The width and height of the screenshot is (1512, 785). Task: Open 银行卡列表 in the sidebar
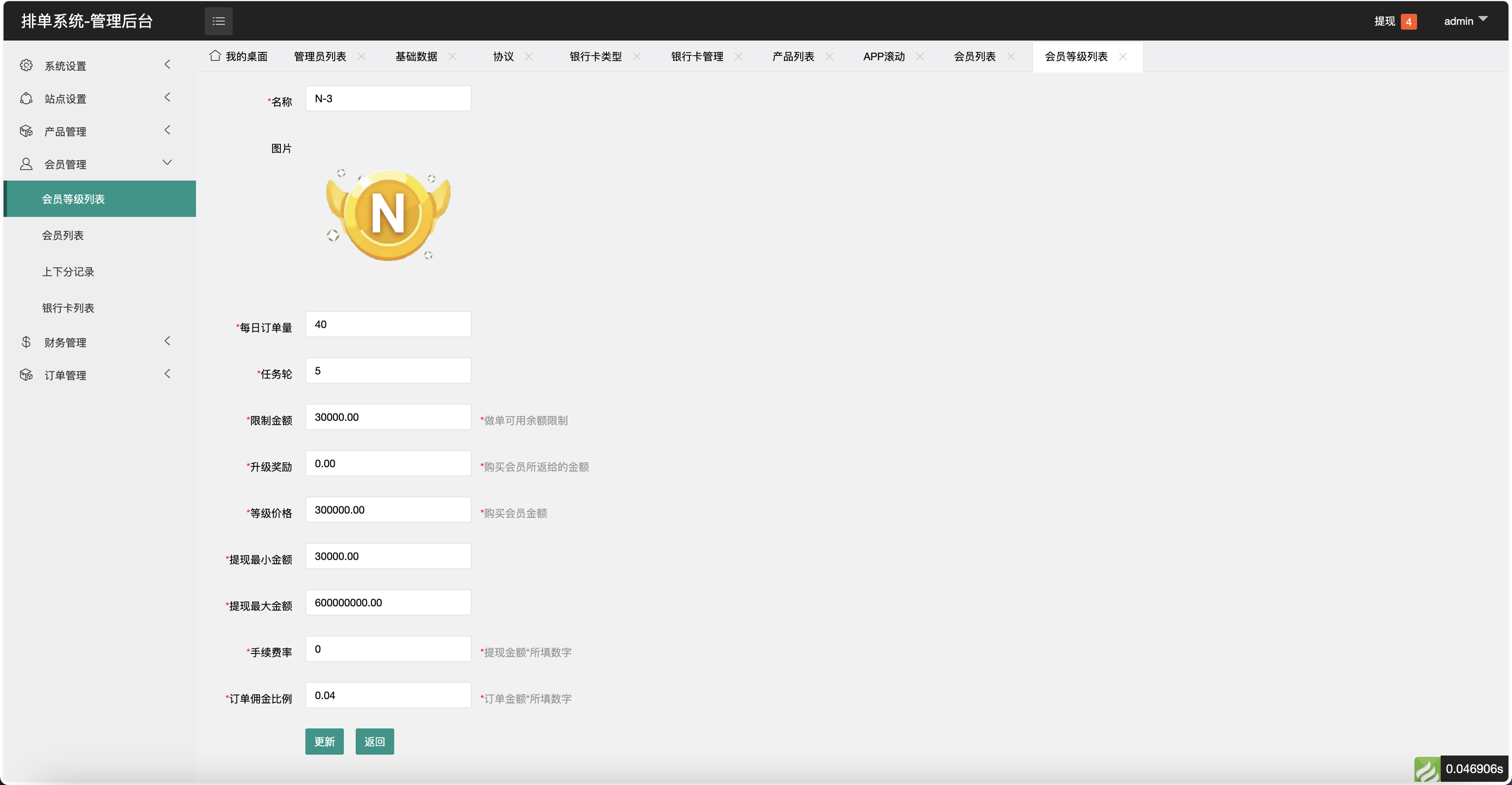click(x=68, y=308)
